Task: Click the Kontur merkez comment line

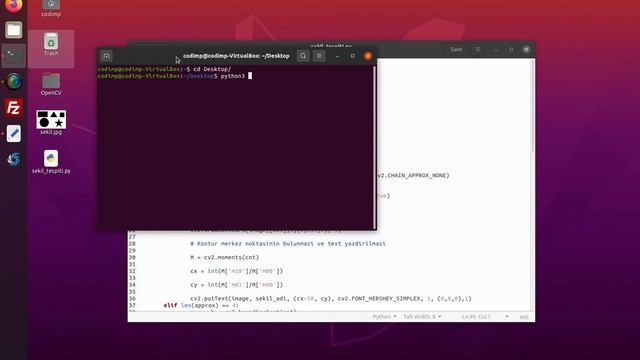Action: [288, 244]
